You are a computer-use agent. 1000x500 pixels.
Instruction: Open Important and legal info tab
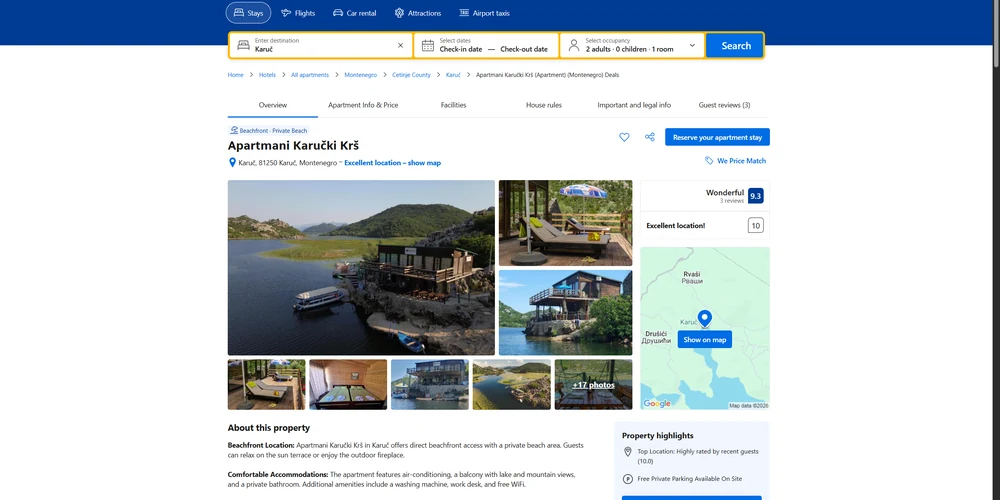[x=634, y=105]
